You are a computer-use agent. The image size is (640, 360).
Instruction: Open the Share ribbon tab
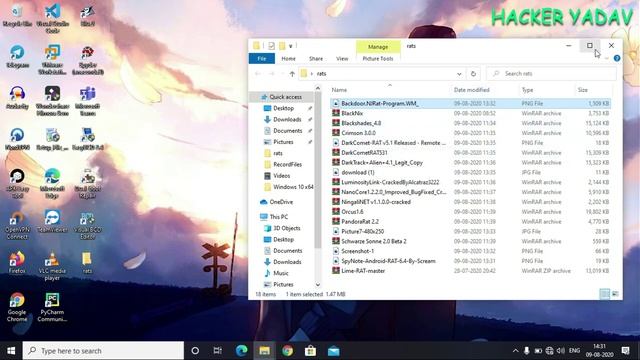coord(316,58)
